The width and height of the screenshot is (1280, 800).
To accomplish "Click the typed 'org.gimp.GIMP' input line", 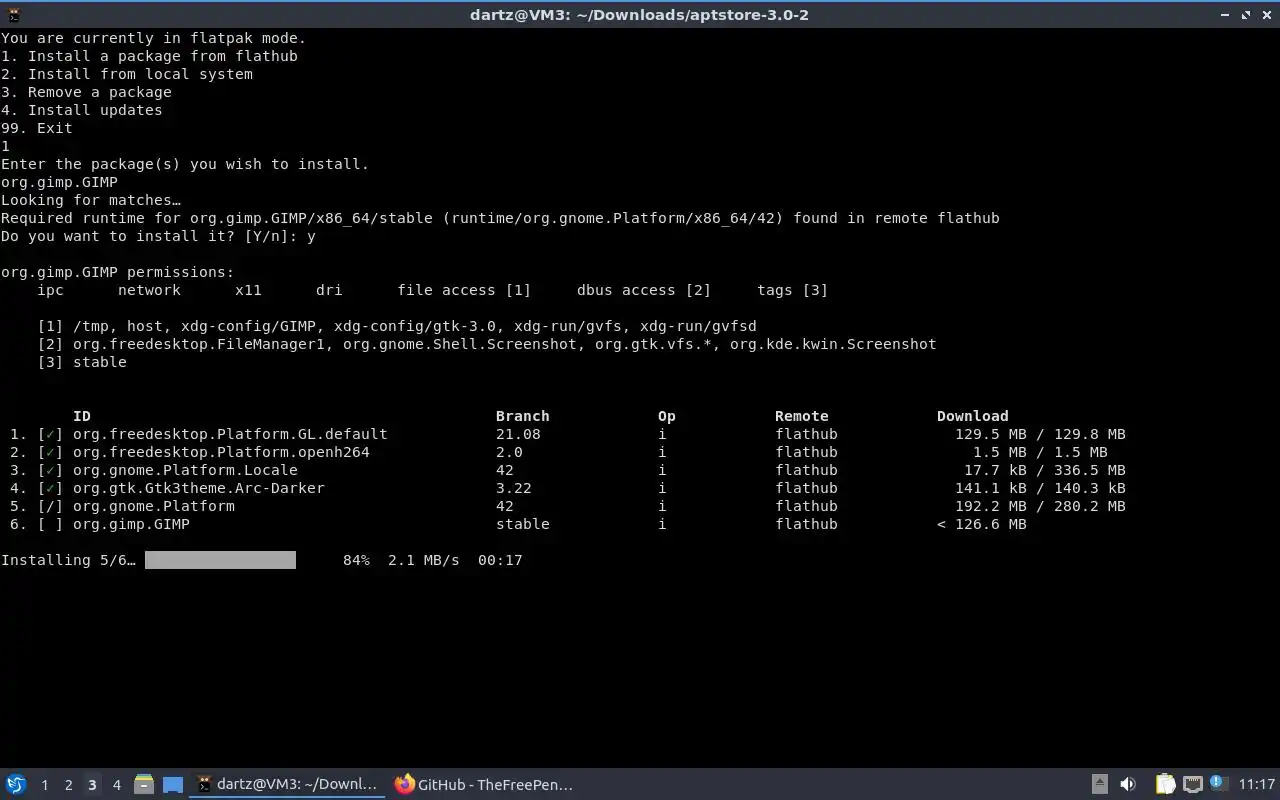I will click(x=59, y=182).
